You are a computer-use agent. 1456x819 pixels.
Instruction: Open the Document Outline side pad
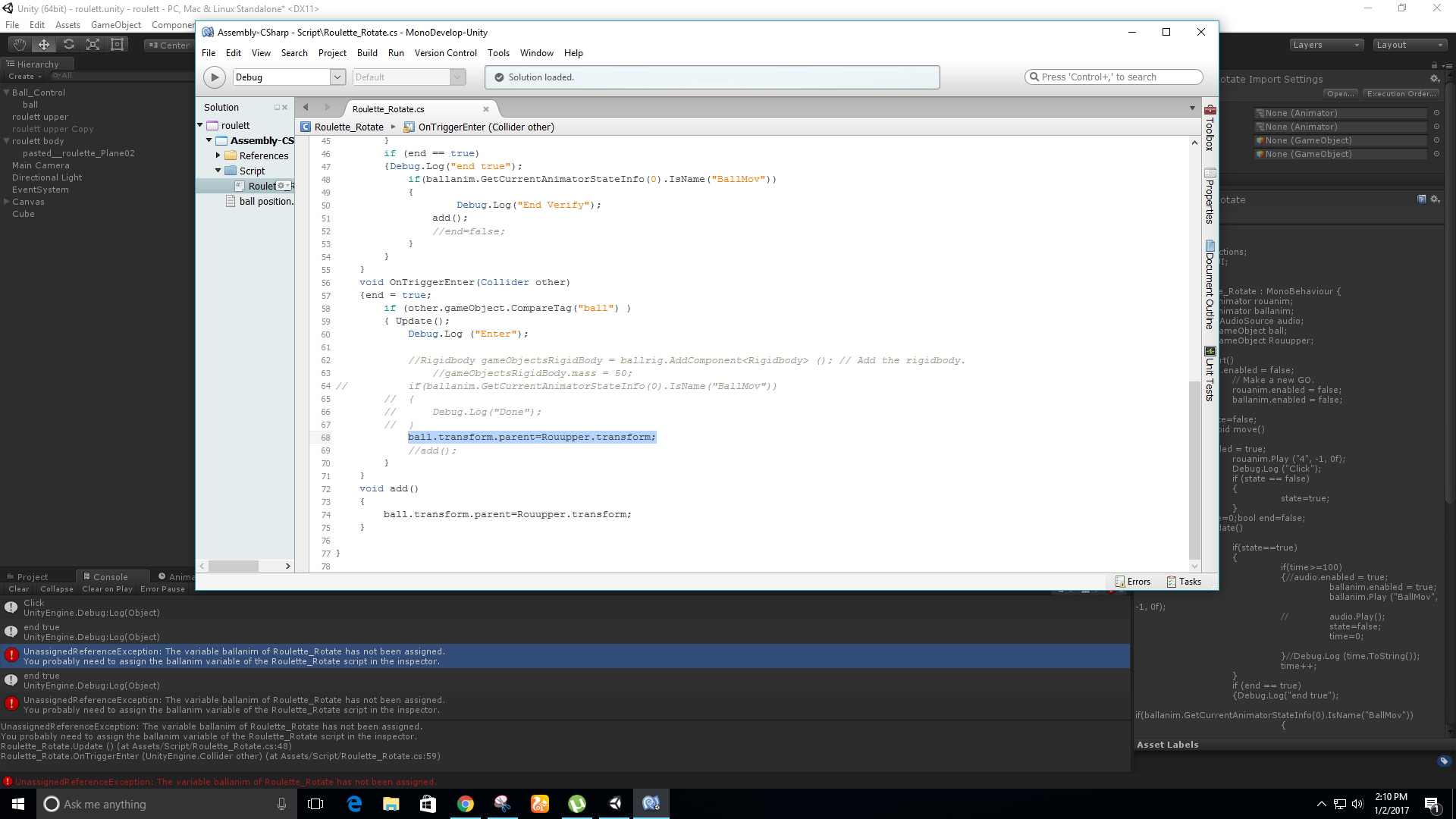pyautogui.click(x=1210, y=285)
